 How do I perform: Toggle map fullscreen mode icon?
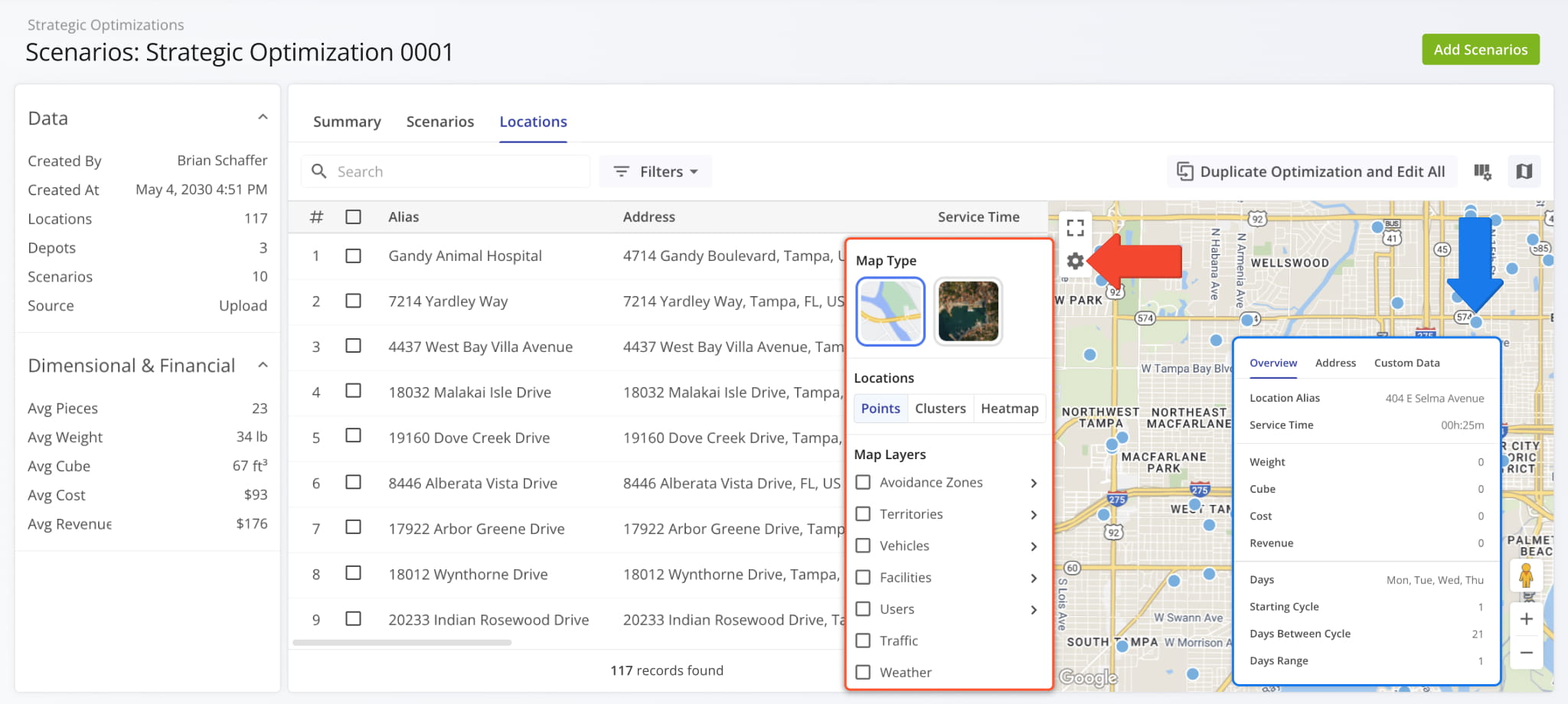[x=1075, y=227]
